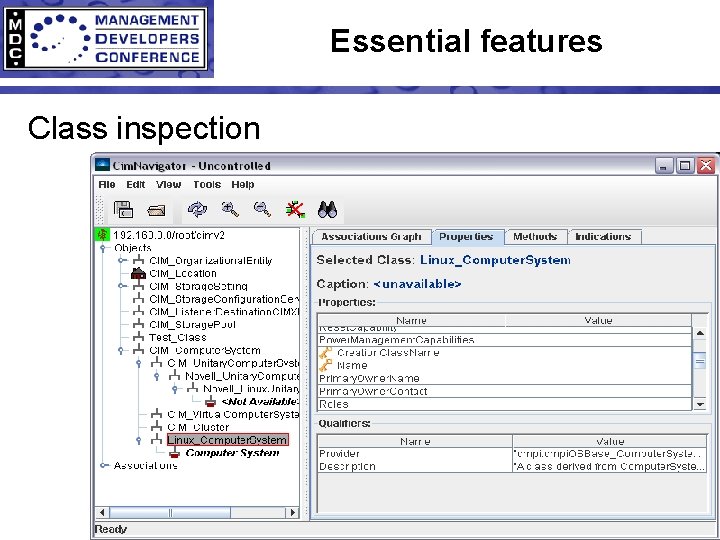Maximize the CimNavigator window
The width and height of the screenshot is (720, 540).
tap(685, 165)
